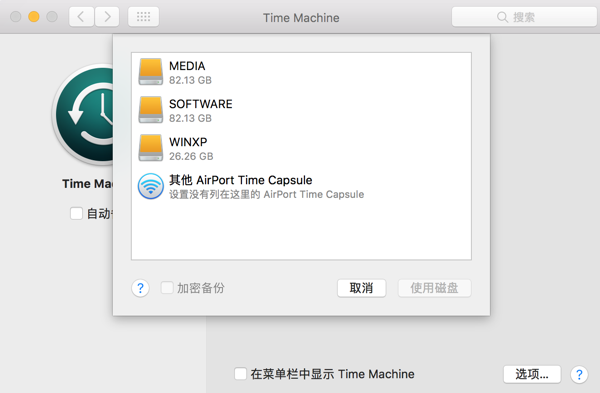Click the large Time Machine clock icon
Screen dimensions: 600x393
[83, 115]
